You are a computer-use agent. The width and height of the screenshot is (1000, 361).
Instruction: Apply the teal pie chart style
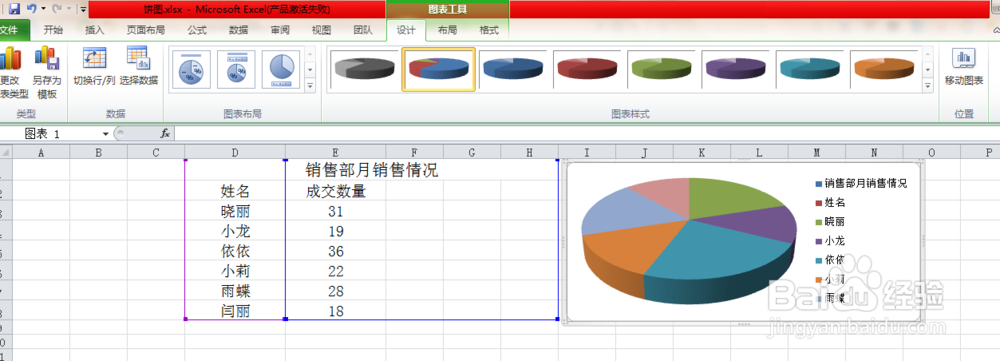click(x=810, y=69)
